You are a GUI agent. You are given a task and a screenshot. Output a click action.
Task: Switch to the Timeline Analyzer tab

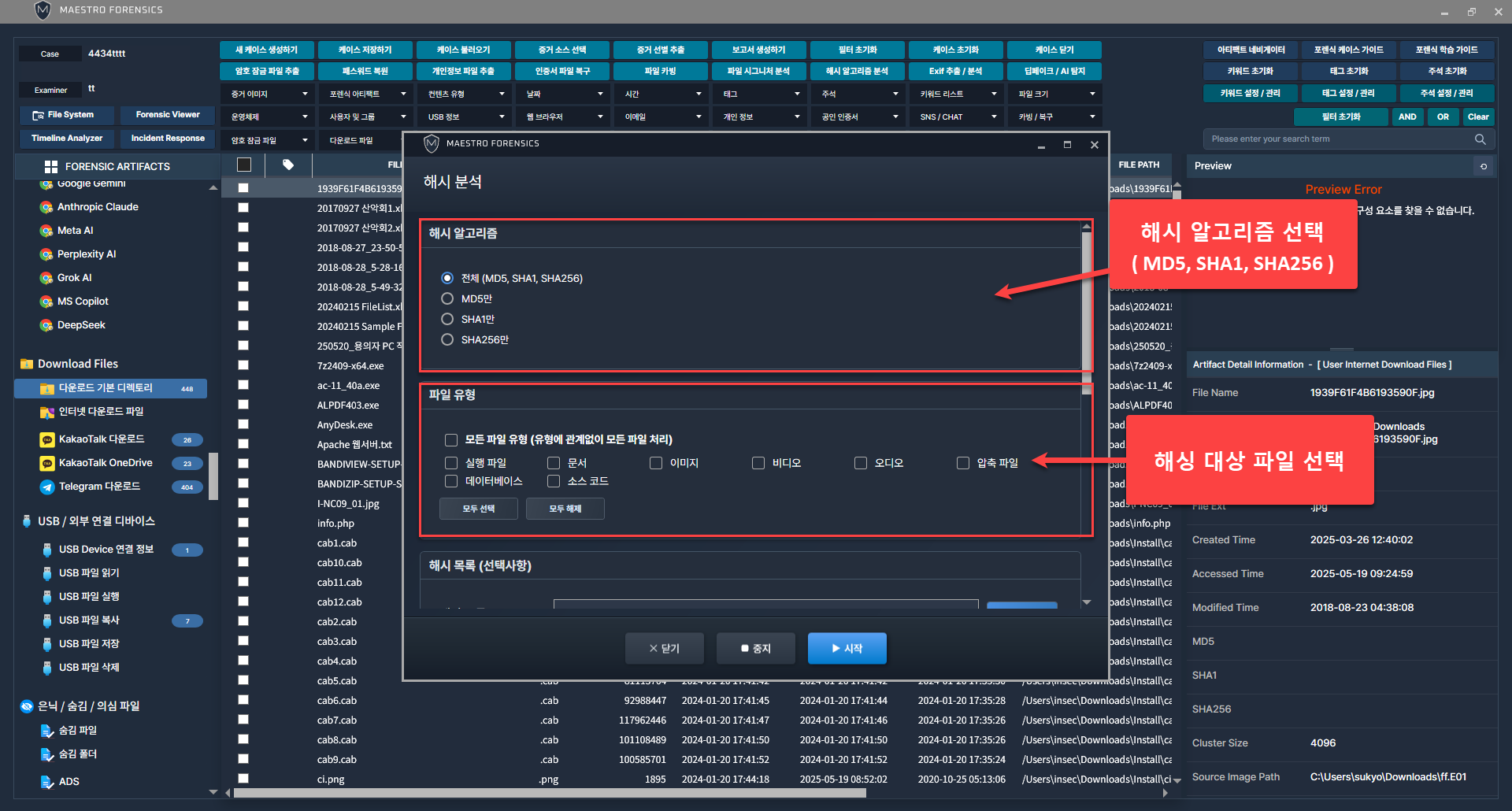click(x=67, y=139)
